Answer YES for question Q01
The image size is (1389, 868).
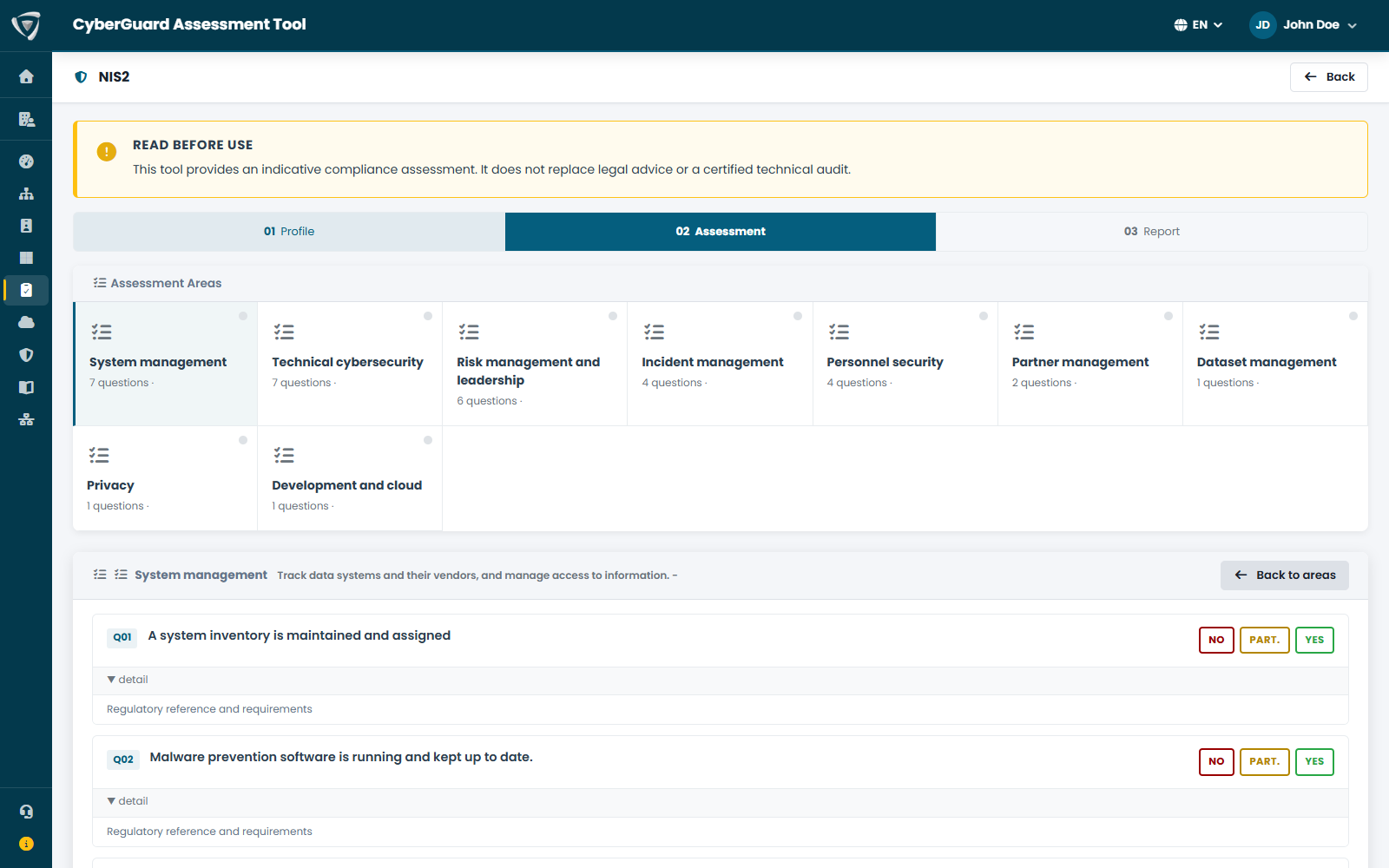click(x=1314, y=640)
